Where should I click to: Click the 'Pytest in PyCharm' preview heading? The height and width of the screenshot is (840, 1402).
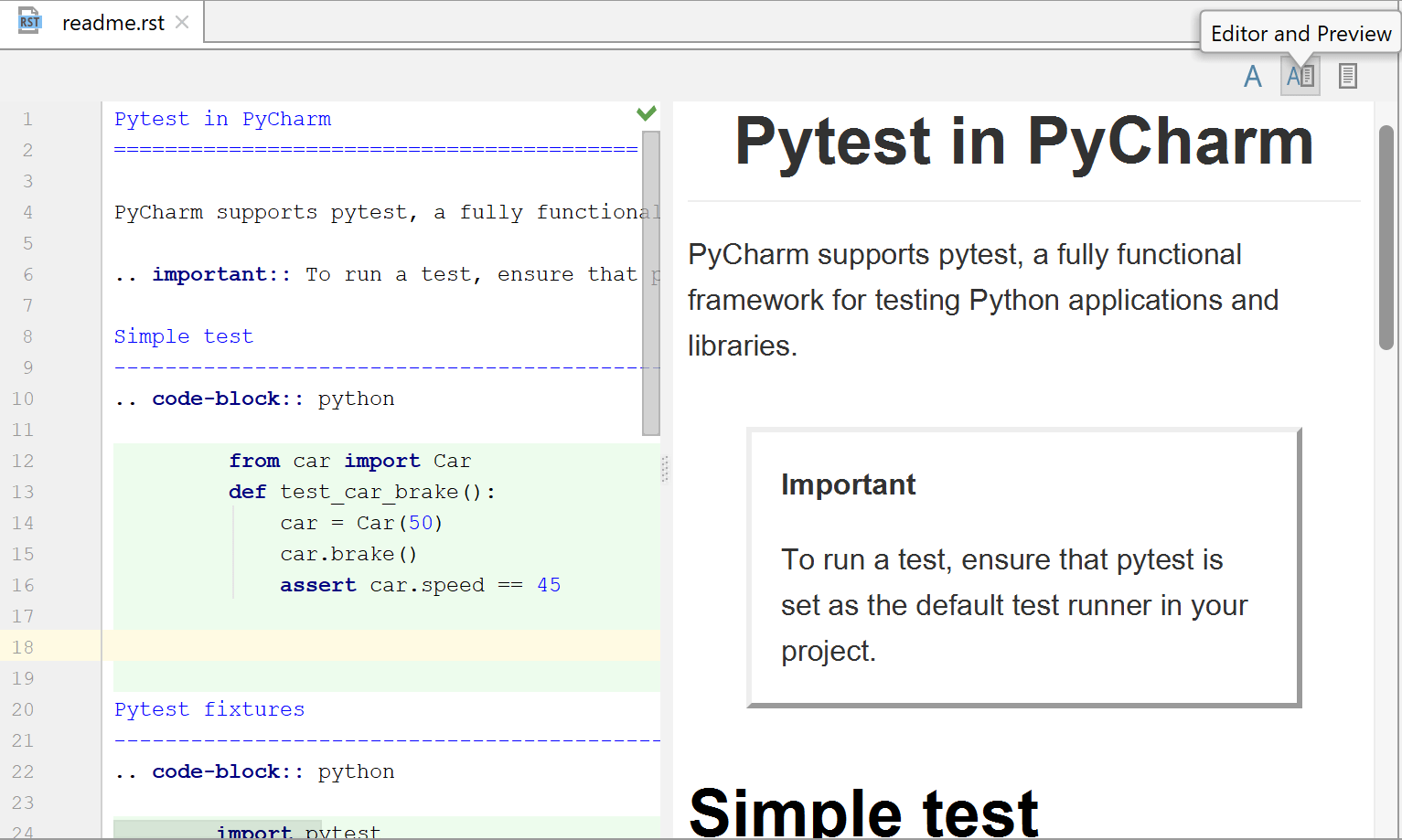point(1023,142)
